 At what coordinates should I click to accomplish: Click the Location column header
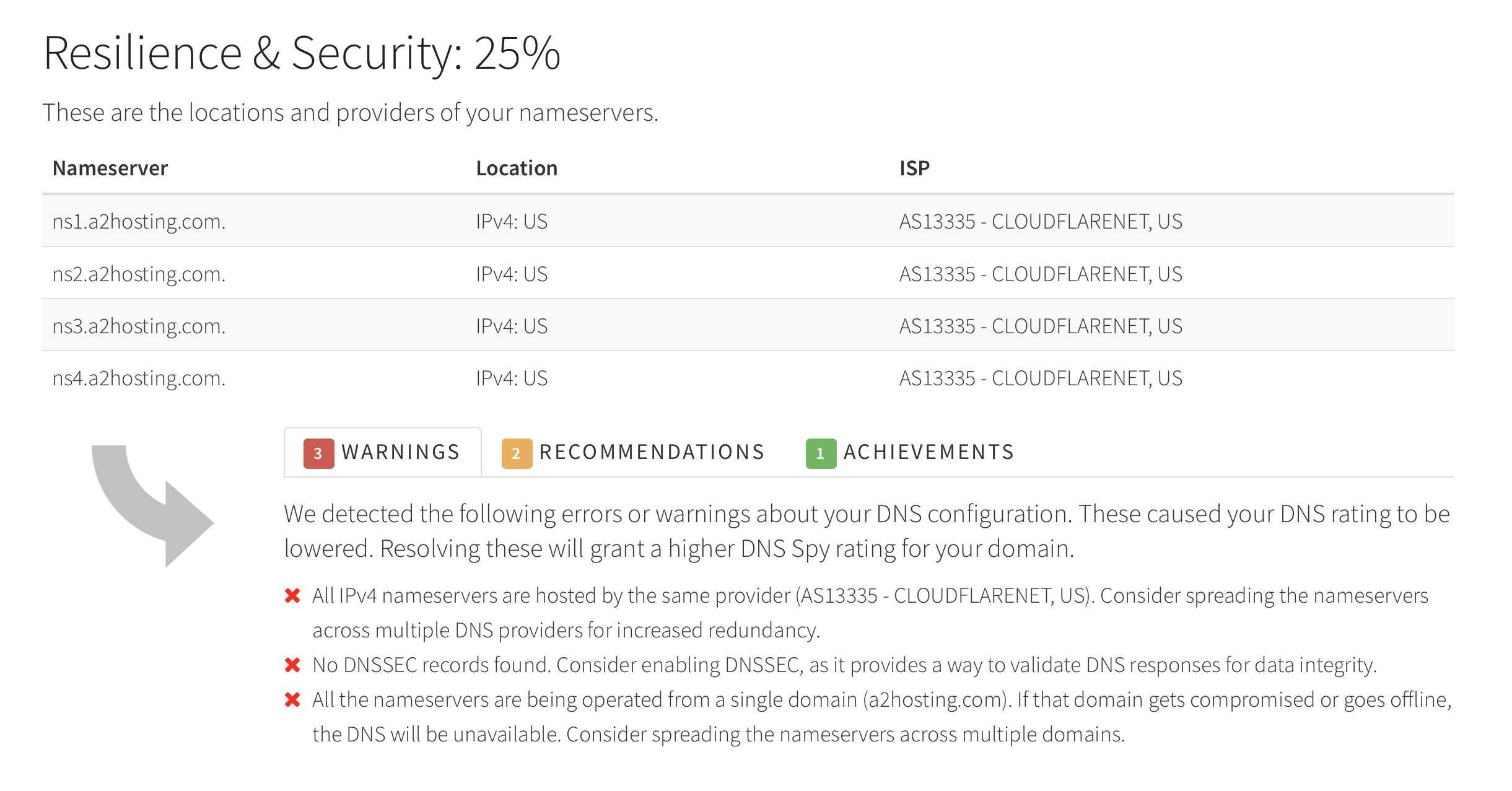click(x=517, y=168)
